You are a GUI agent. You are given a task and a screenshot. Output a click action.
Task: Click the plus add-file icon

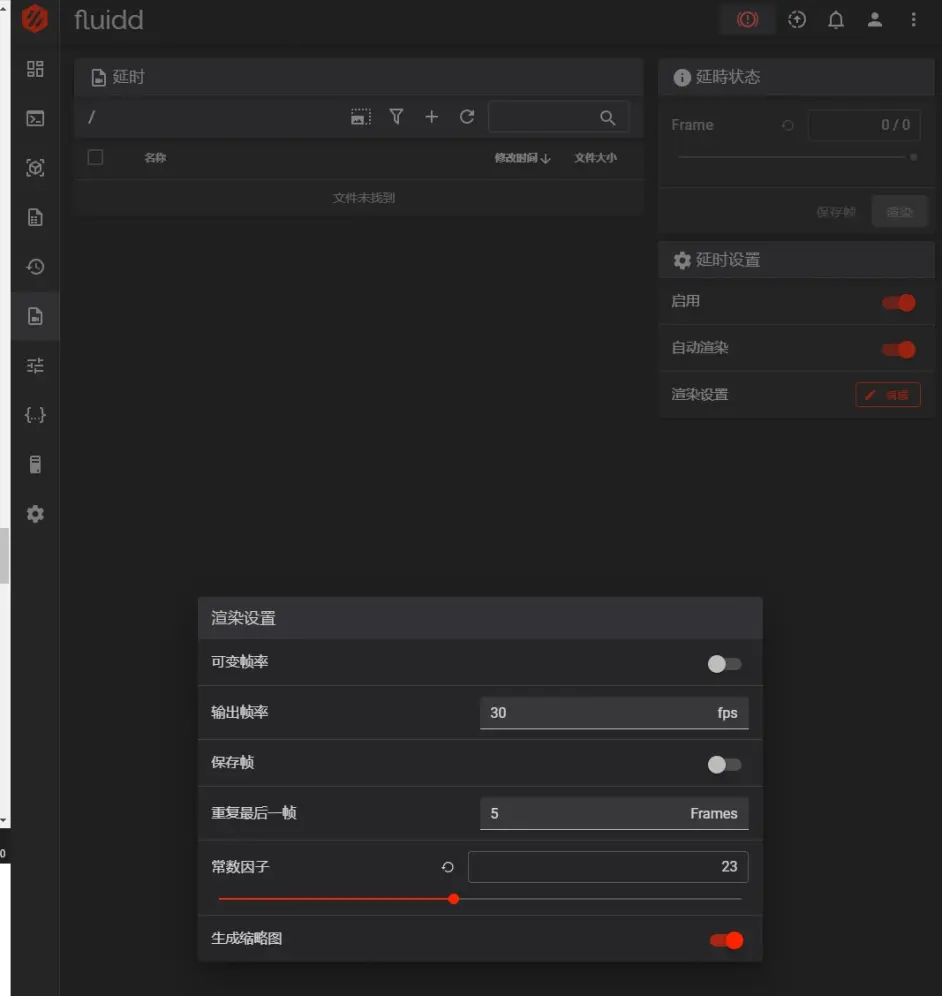431,117
